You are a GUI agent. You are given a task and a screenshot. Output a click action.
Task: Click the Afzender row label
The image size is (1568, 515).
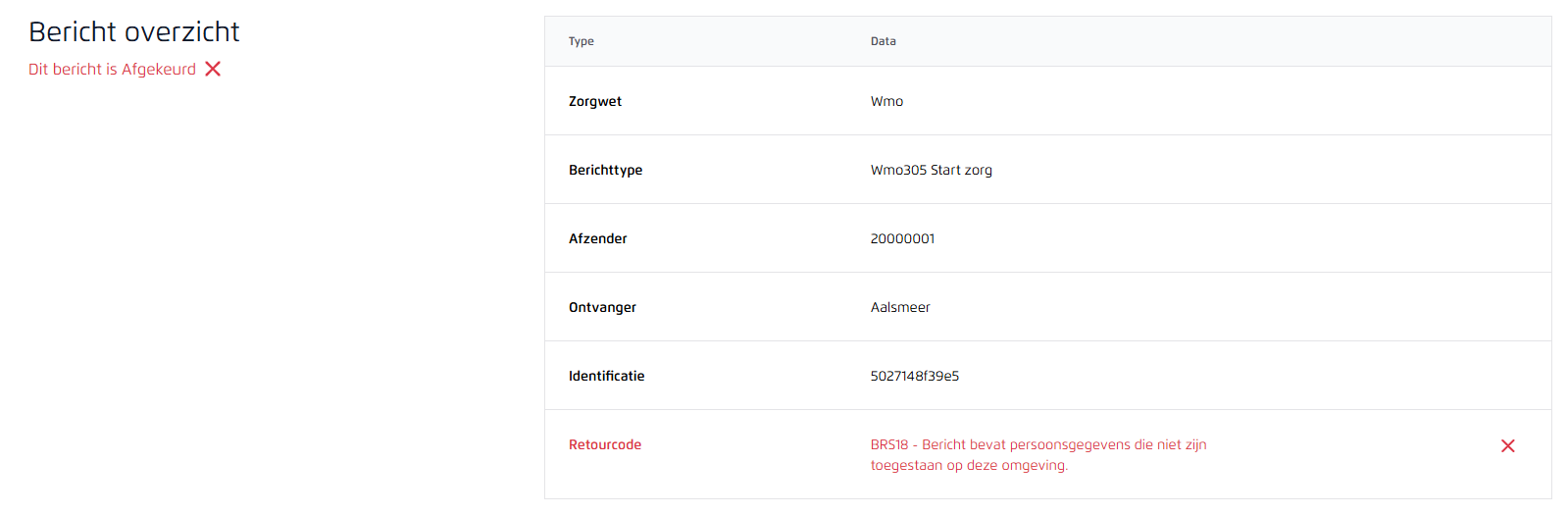point(597,238)
